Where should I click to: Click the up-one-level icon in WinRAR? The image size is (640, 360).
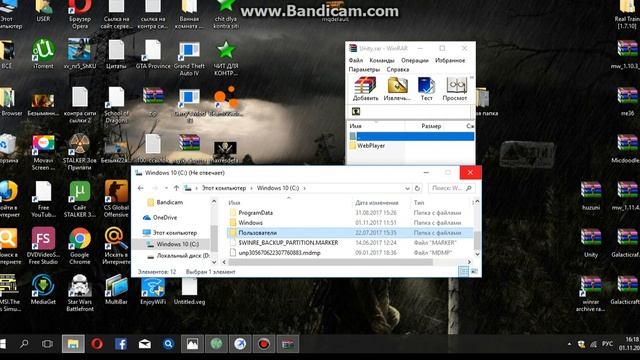[356, 111]
